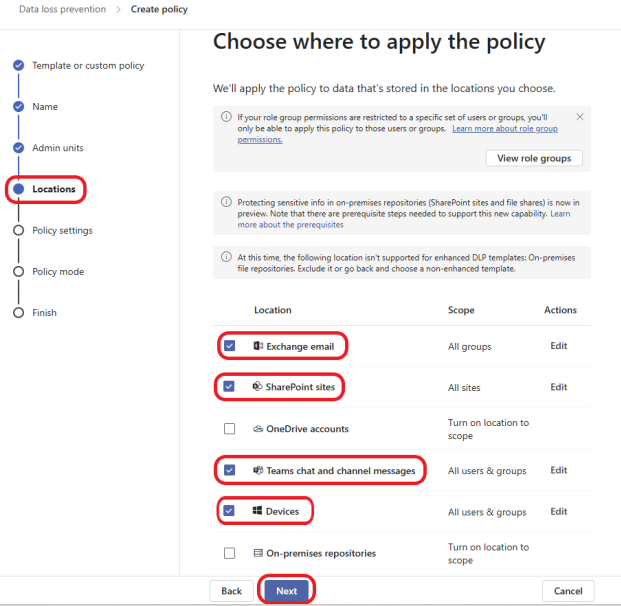
Task: Click the info icon beside role group notice
Action: 226,117
